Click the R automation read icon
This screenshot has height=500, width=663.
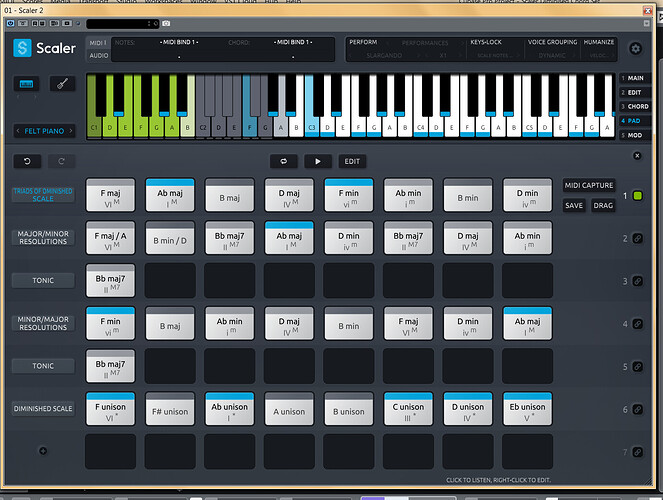(x=35, y=23)
